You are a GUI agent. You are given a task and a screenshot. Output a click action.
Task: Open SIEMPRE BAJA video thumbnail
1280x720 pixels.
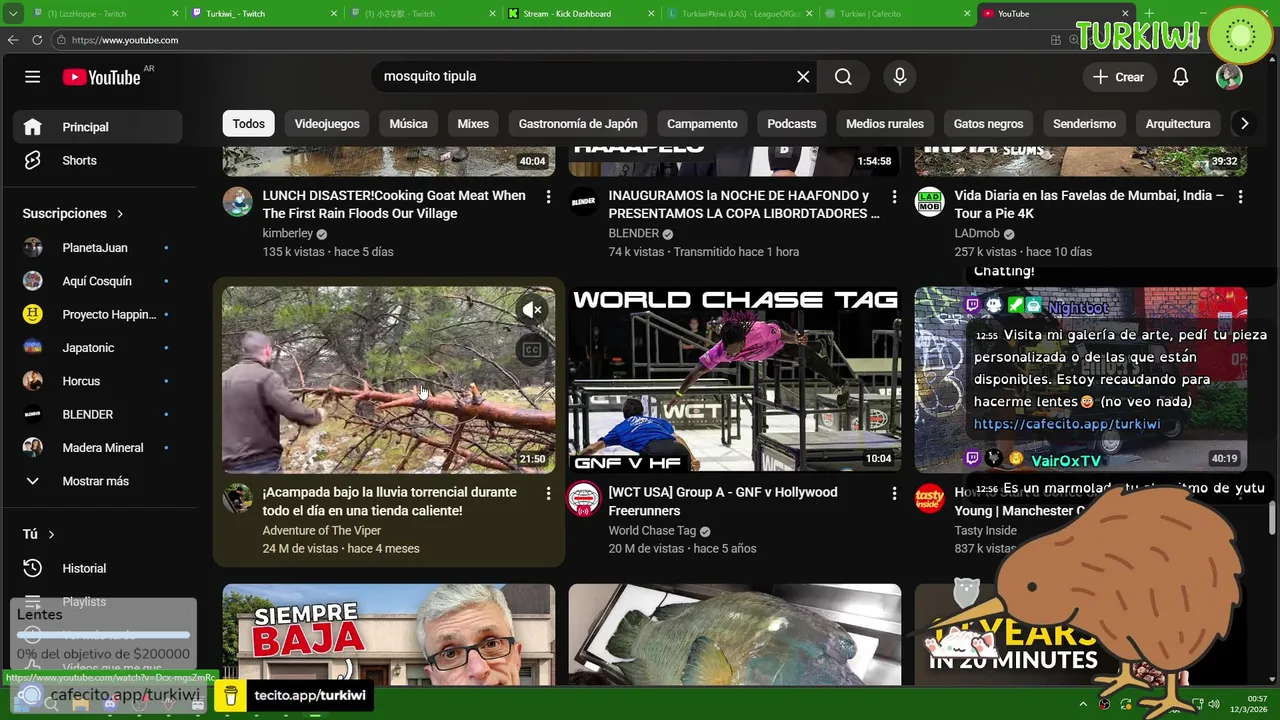tap(389, 634)
